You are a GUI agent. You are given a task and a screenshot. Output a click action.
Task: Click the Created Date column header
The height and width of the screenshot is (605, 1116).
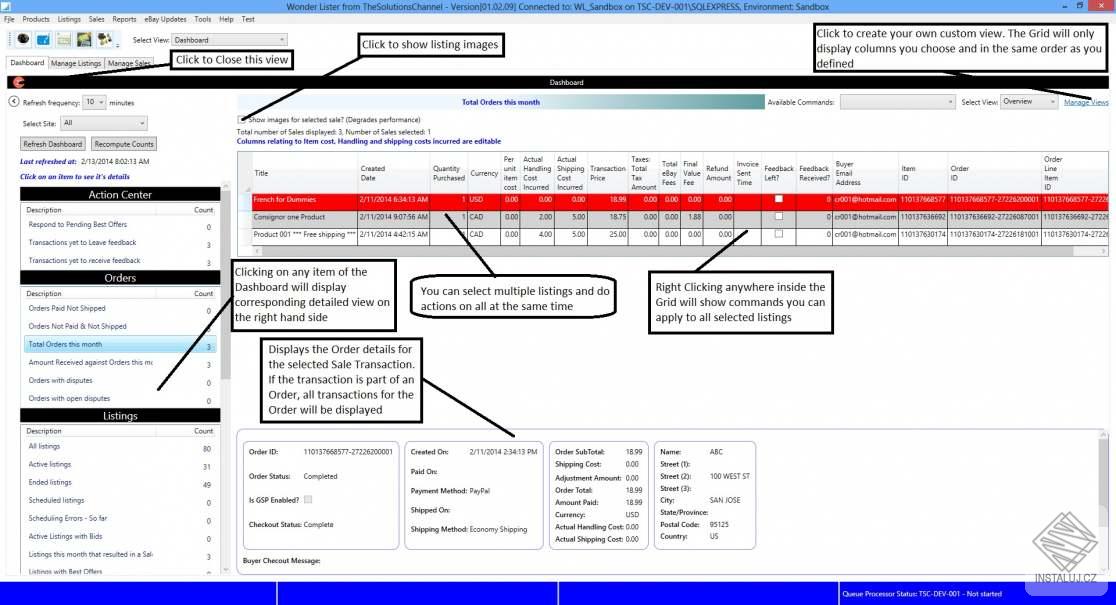click(393, 173)
